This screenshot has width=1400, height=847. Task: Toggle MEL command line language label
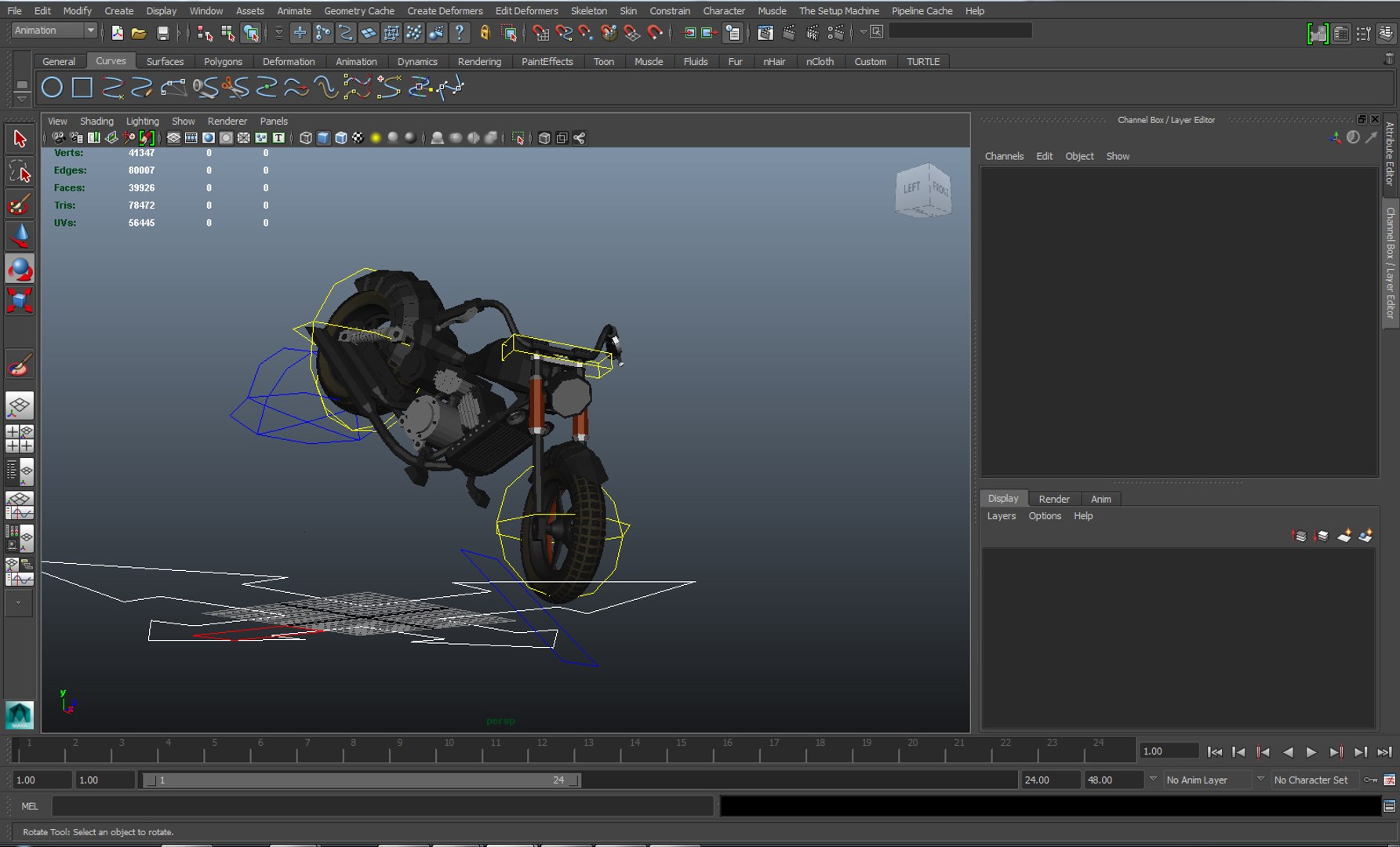(x=30, y=806)
